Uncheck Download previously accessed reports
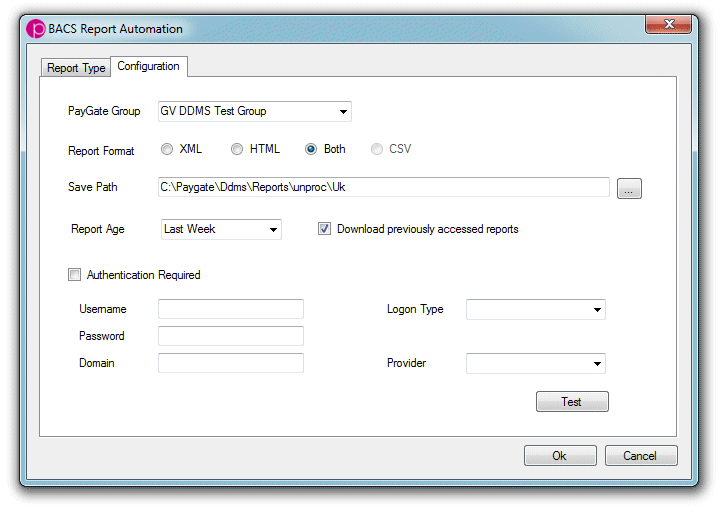Screen dimensions: 724x519 324,229
